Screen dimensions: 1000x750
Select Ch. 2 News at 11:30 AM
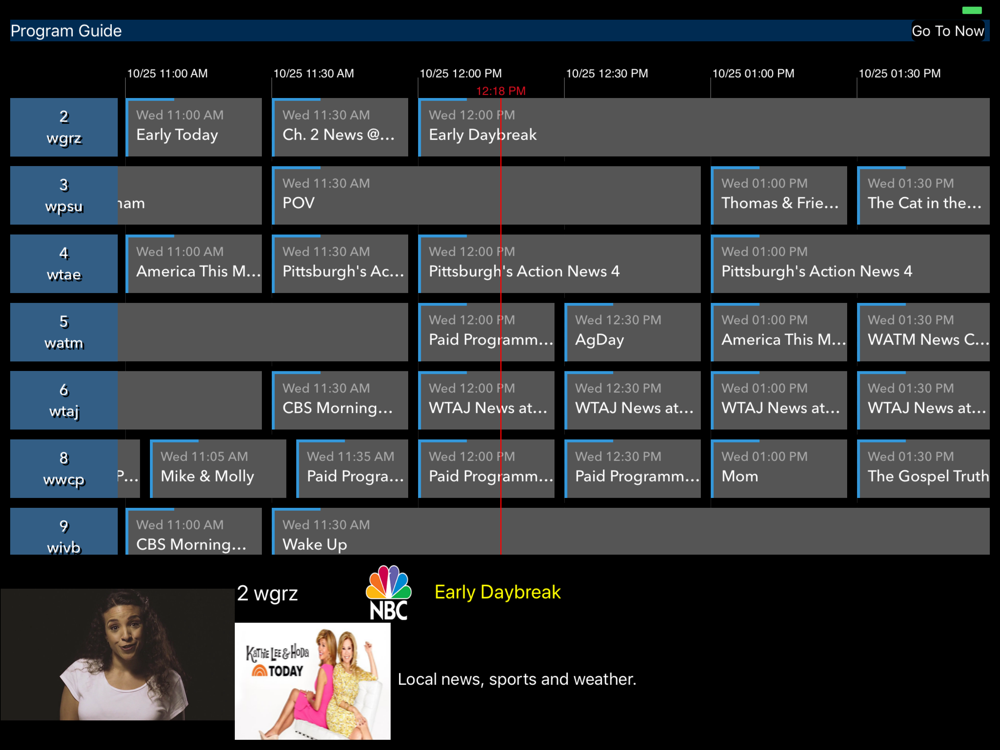coord(340,127)
